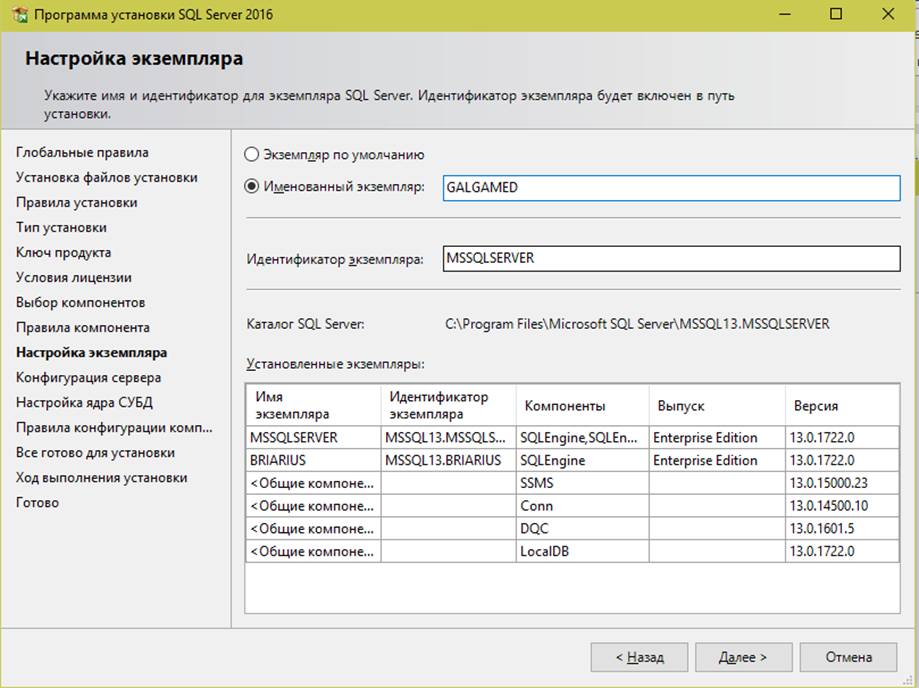
Task: Open the Тип установки step
Action: 62,227
